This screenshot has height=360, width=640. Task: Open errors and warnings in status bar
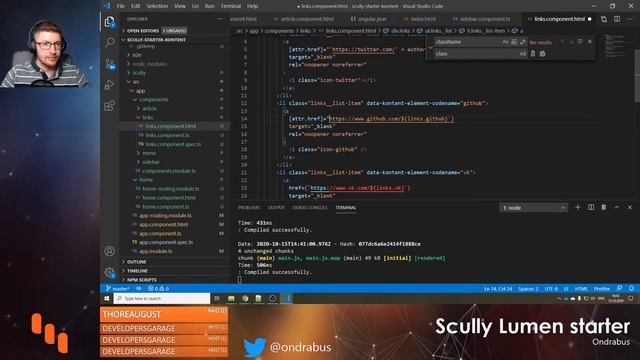(158, 289)
